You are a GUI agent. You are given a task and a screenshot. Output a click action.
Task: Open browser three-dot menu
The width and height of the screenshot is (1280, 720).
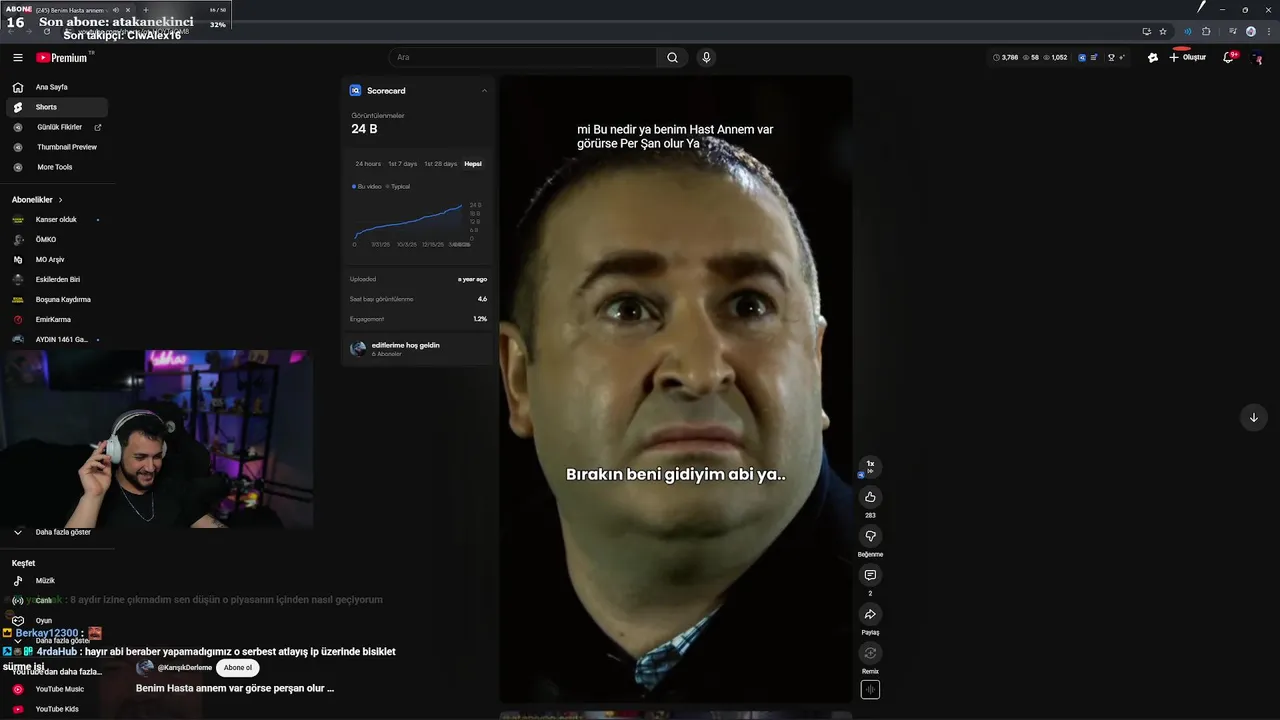[1268, 31]
